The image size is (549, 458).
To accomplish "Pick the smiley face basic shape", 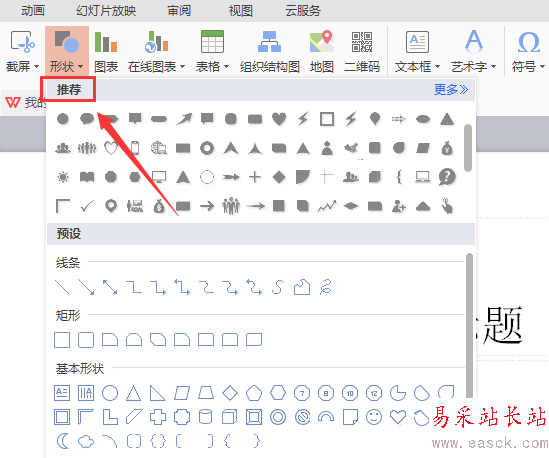I will point(374,417).
